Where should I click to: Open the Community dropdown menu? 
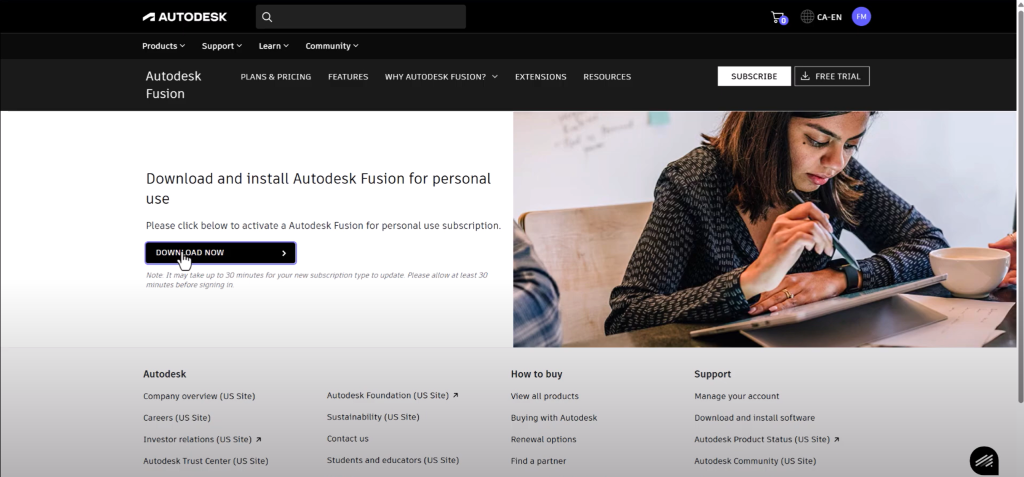point(331,46)
